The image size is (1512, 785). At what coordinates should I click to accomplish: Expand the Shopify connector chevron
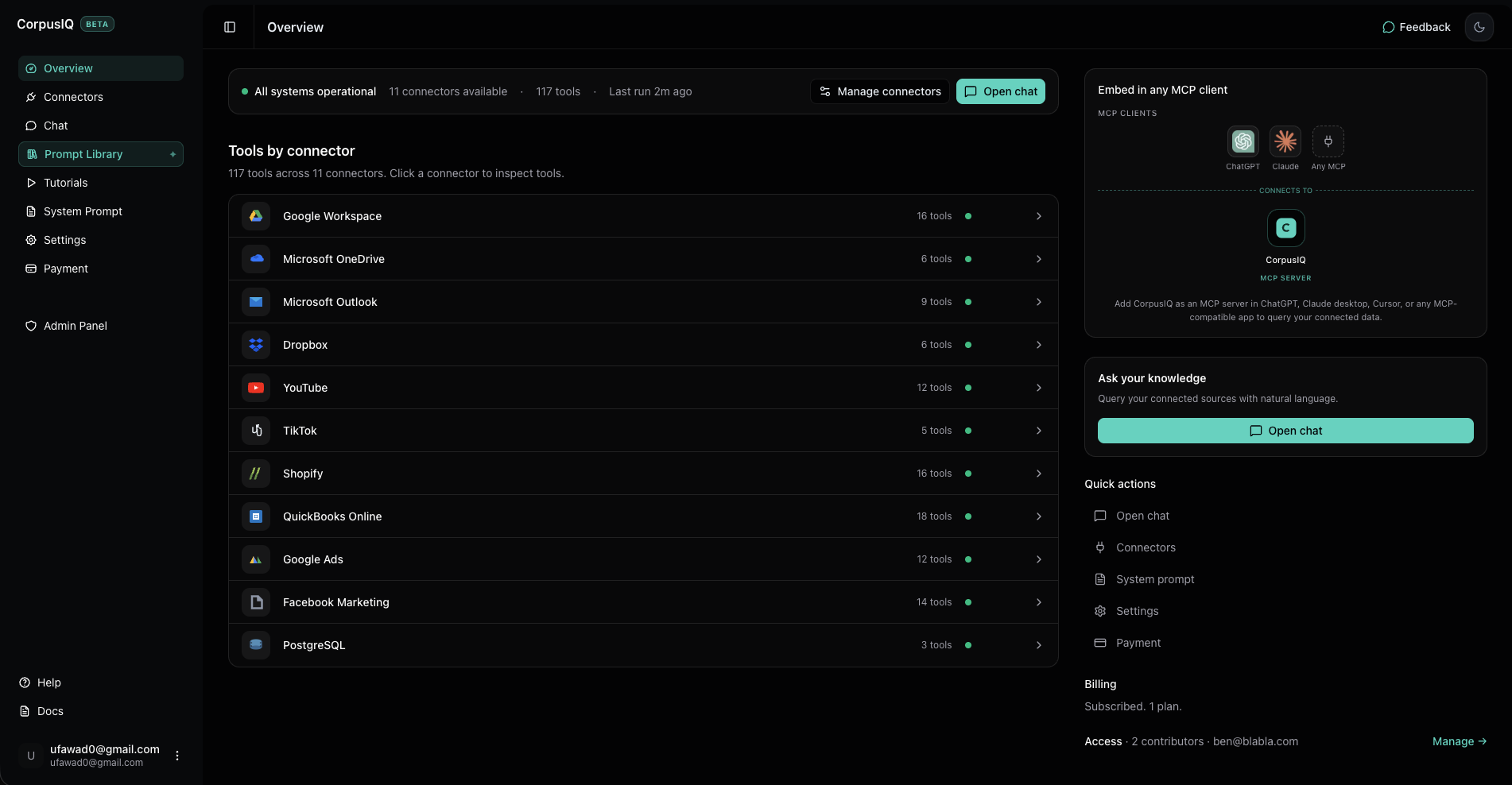1038,474
